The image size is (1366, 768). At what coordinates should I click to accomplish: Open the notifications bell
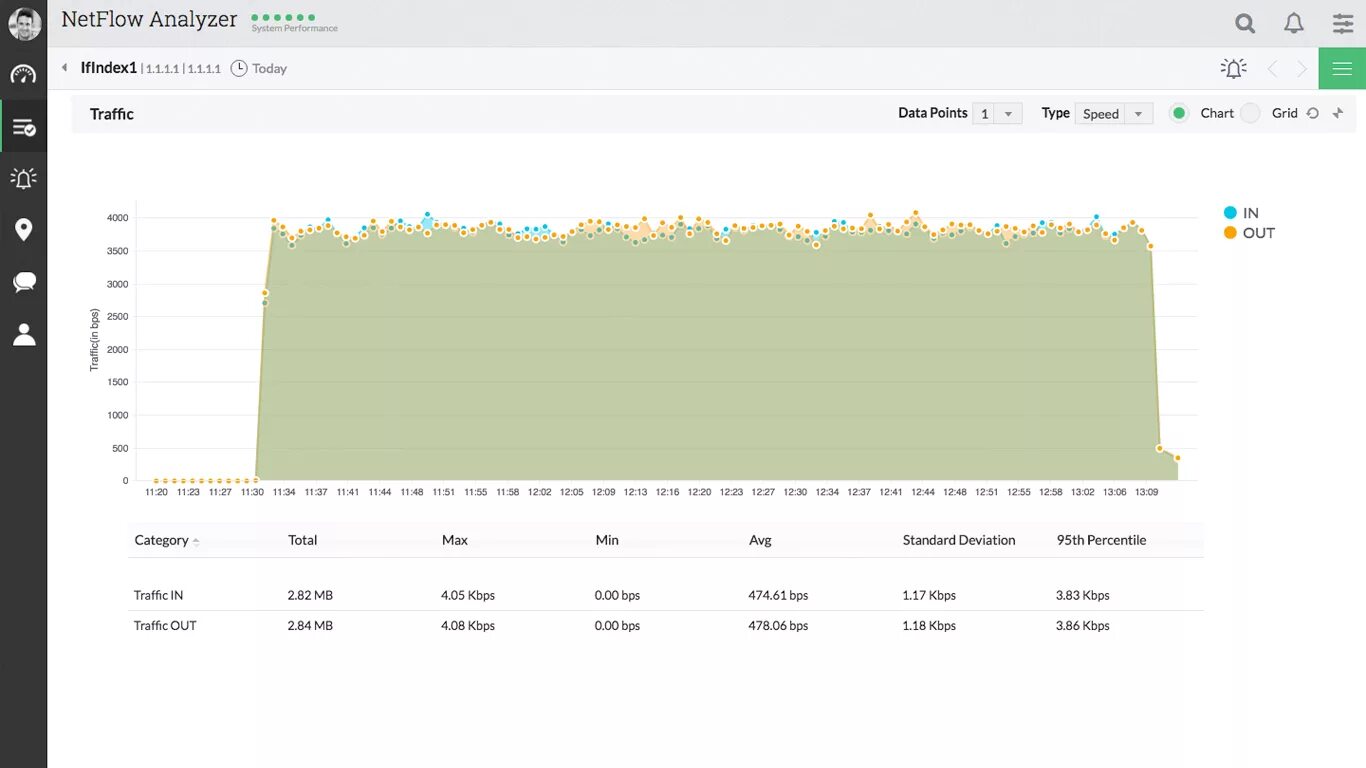coord(1294,23)
